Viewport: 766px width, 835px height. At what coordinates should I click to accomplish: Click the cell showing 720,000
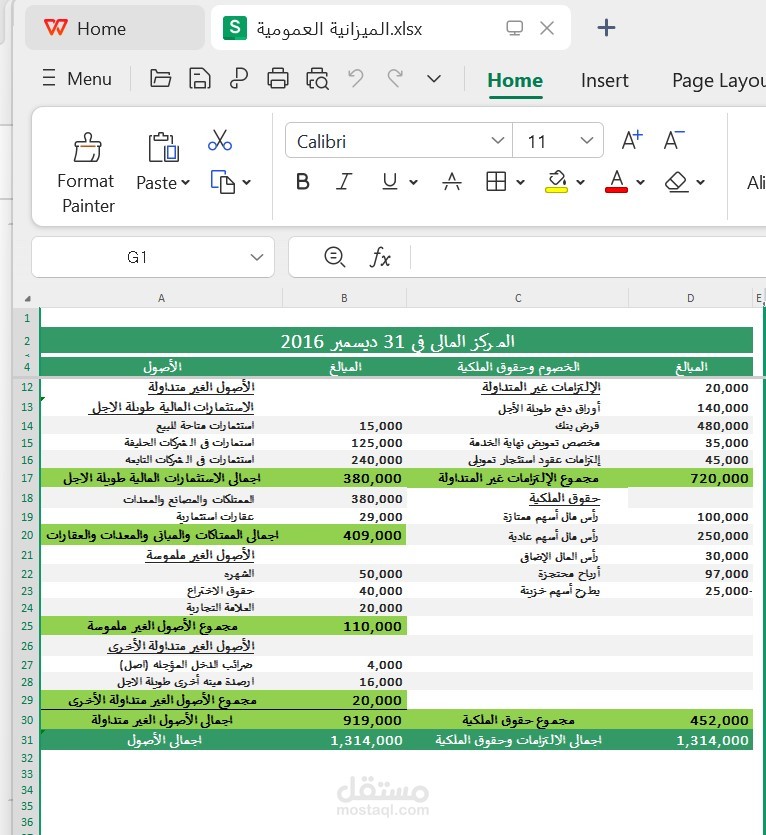(691, 478)
